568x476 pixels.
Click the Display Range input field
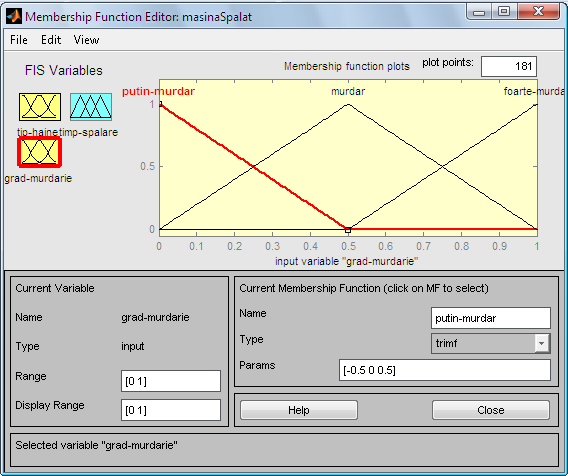171,410
